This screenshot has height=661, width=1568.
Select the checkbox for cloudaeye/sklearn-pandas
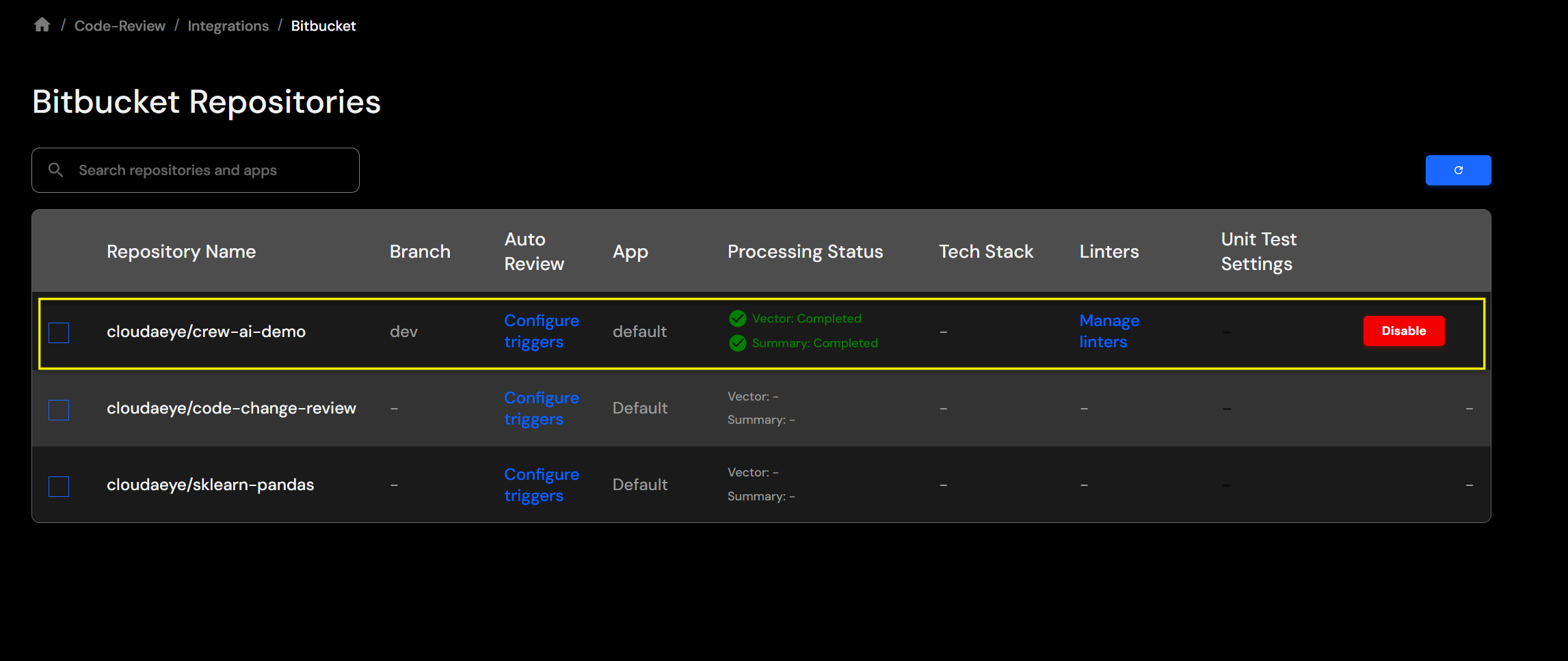pos(59,487)
